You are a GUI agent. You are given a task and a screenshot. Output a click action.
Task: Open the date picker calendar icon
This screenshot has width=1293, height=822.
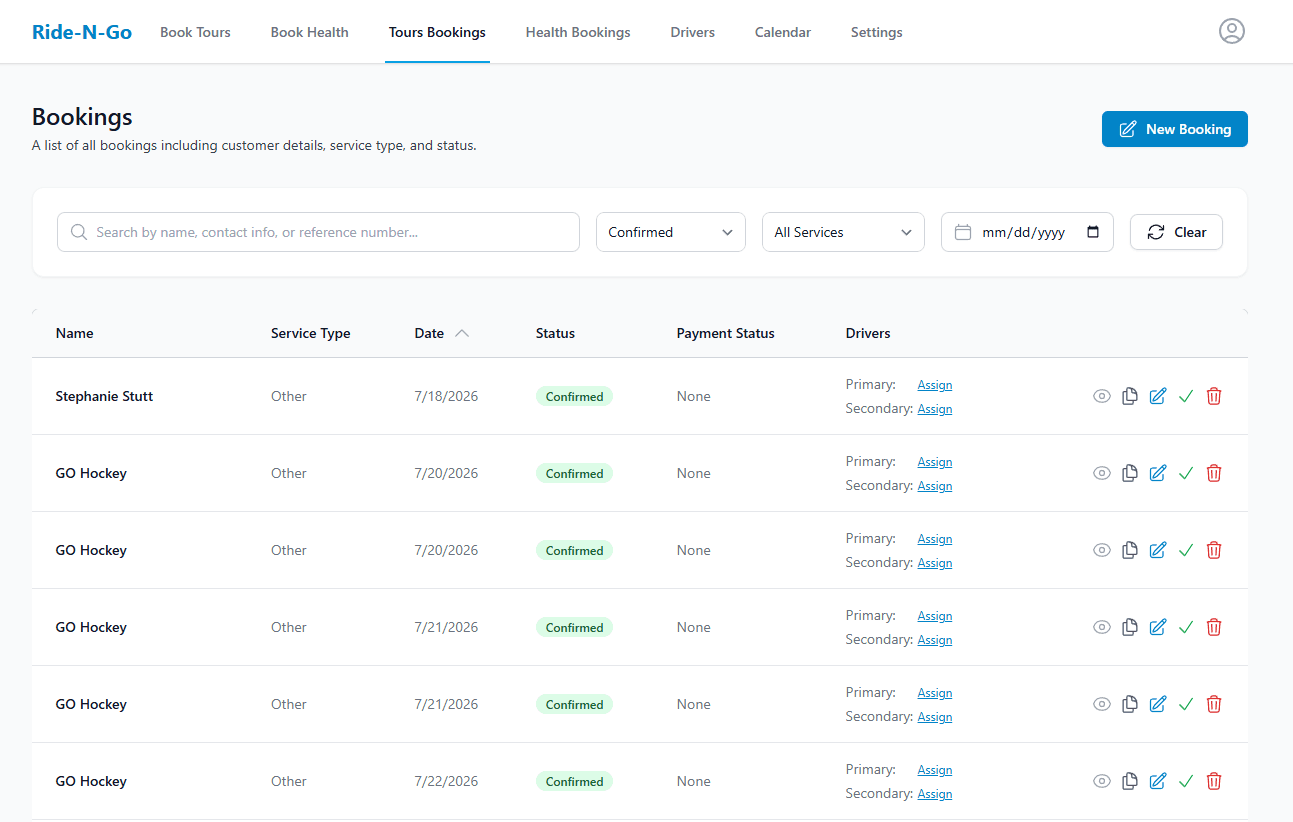click(1093, 232)
